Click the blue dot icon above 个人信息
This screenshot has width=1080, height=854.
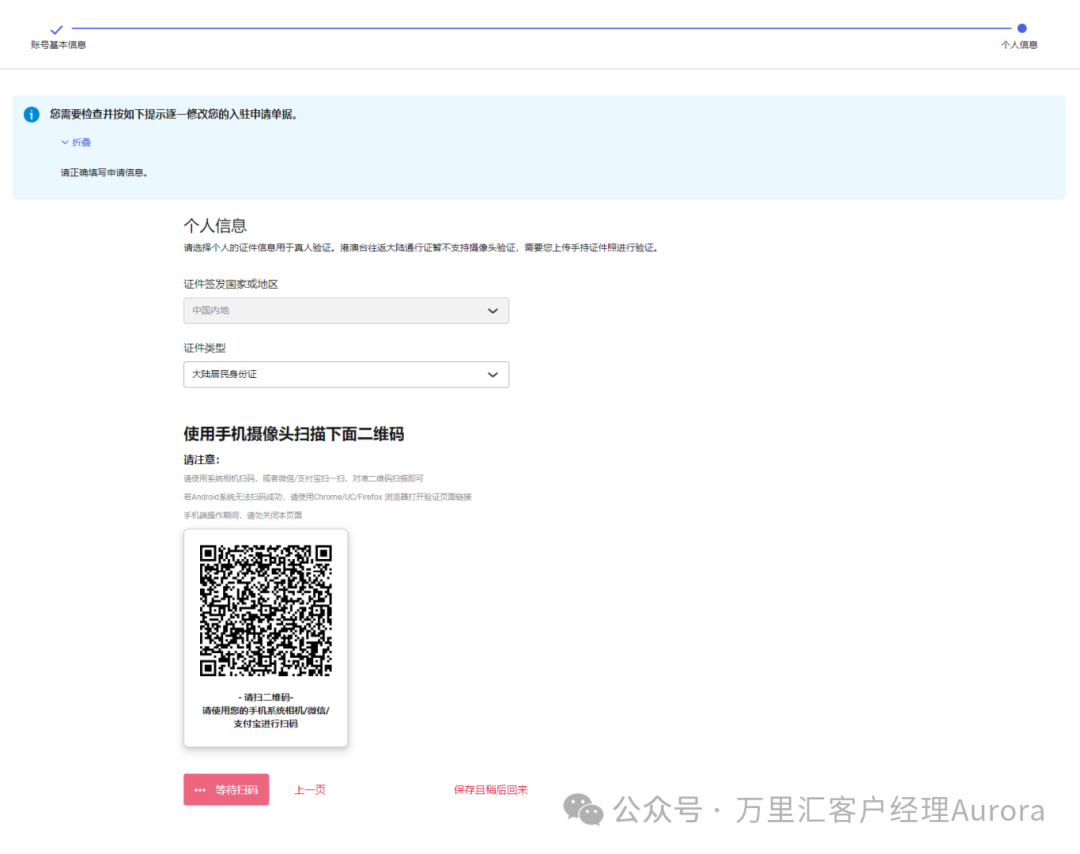1021,29
